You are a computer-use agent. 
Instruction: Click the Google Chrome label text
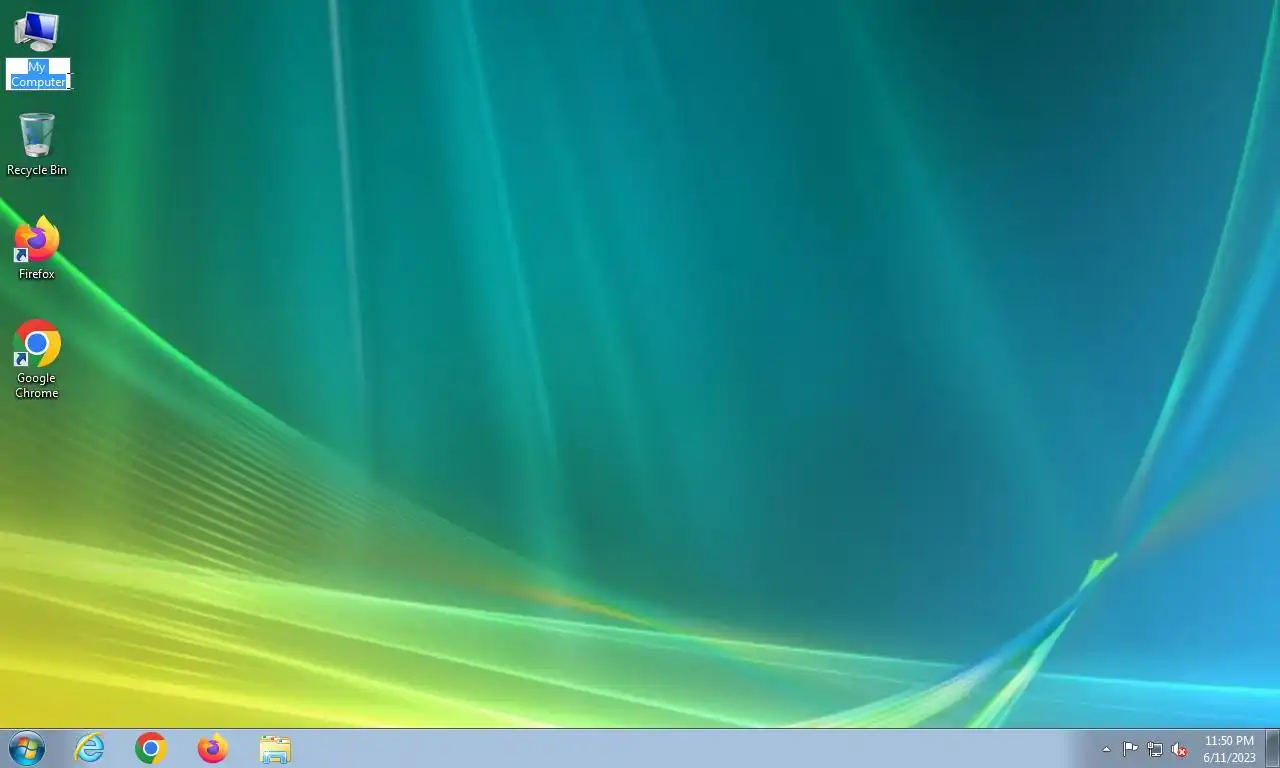37,385
